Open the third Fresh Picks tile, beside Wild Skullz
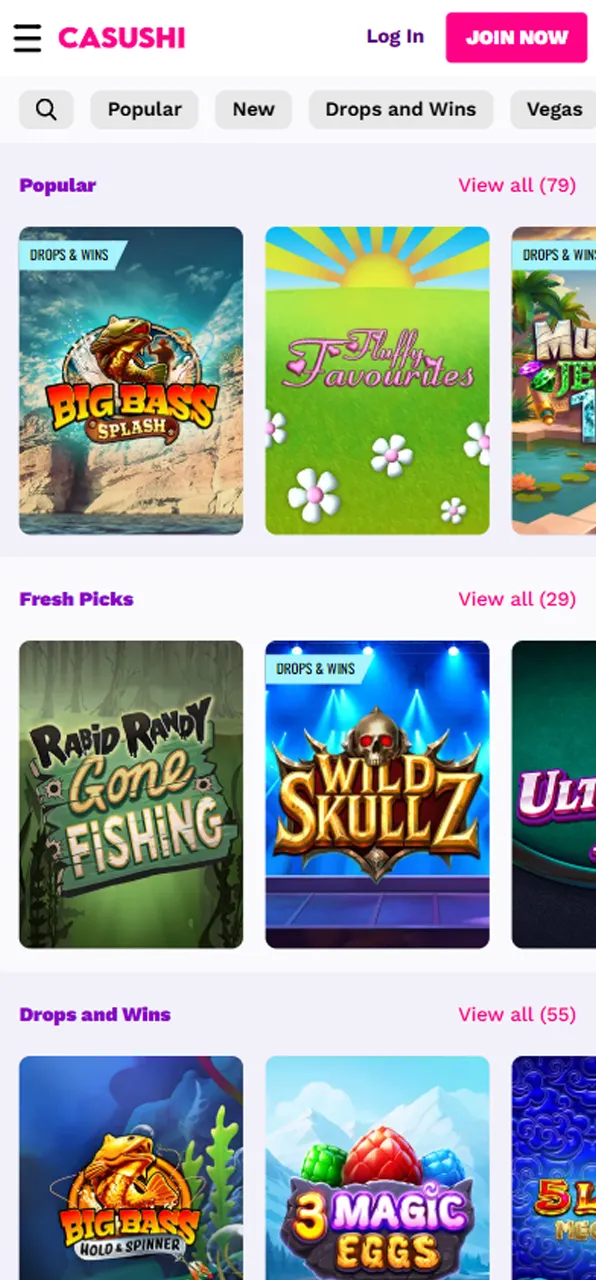 (554, 795)
